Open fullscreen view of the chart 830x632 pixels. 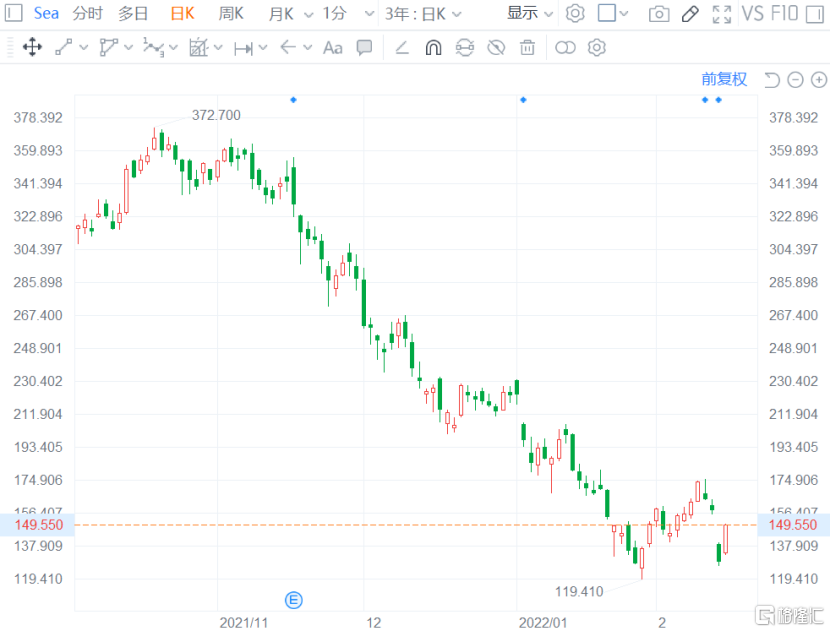[x=721, y=14]
